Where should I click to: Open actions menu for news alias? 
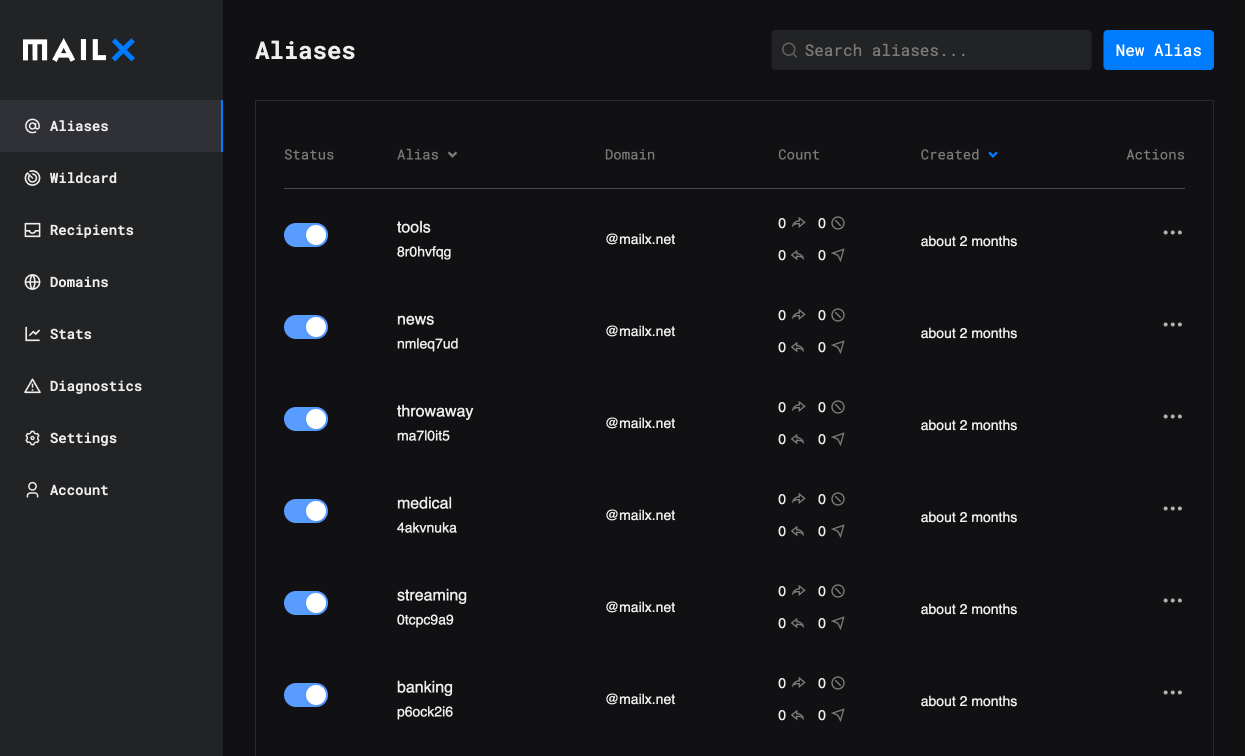[x=1173, y=325]
